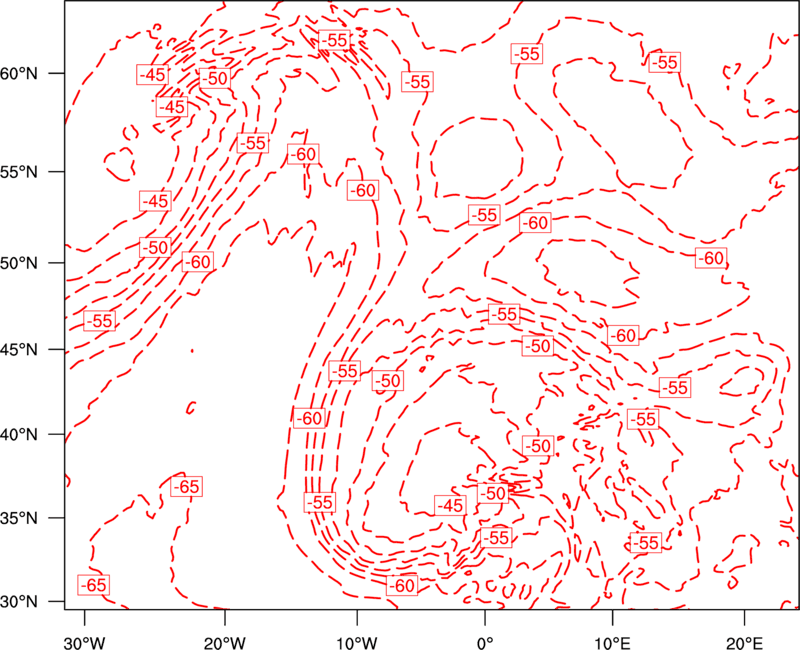The height and width of the screenshot is (650, 800).
Task: Pick the 20°E longitude axis label
Action: (x=744, y=642)
